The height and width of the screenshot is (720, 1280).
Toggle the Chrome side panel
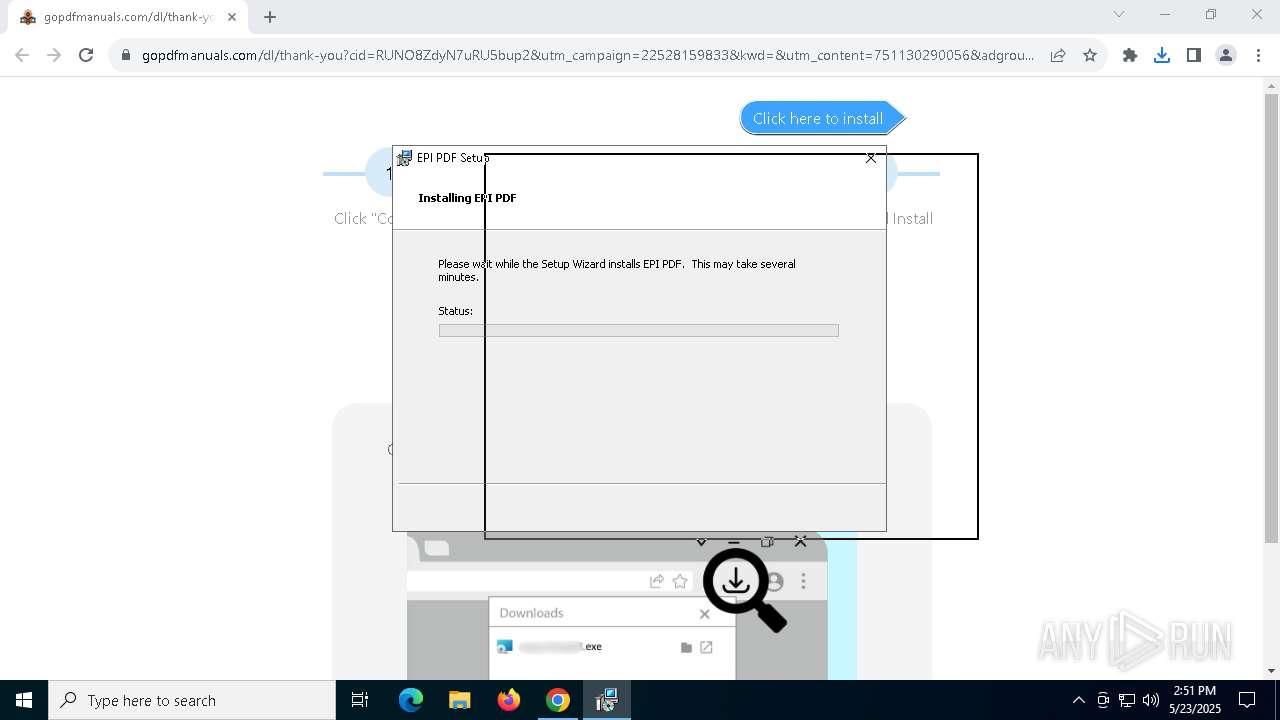click(x=1194, y=55)
